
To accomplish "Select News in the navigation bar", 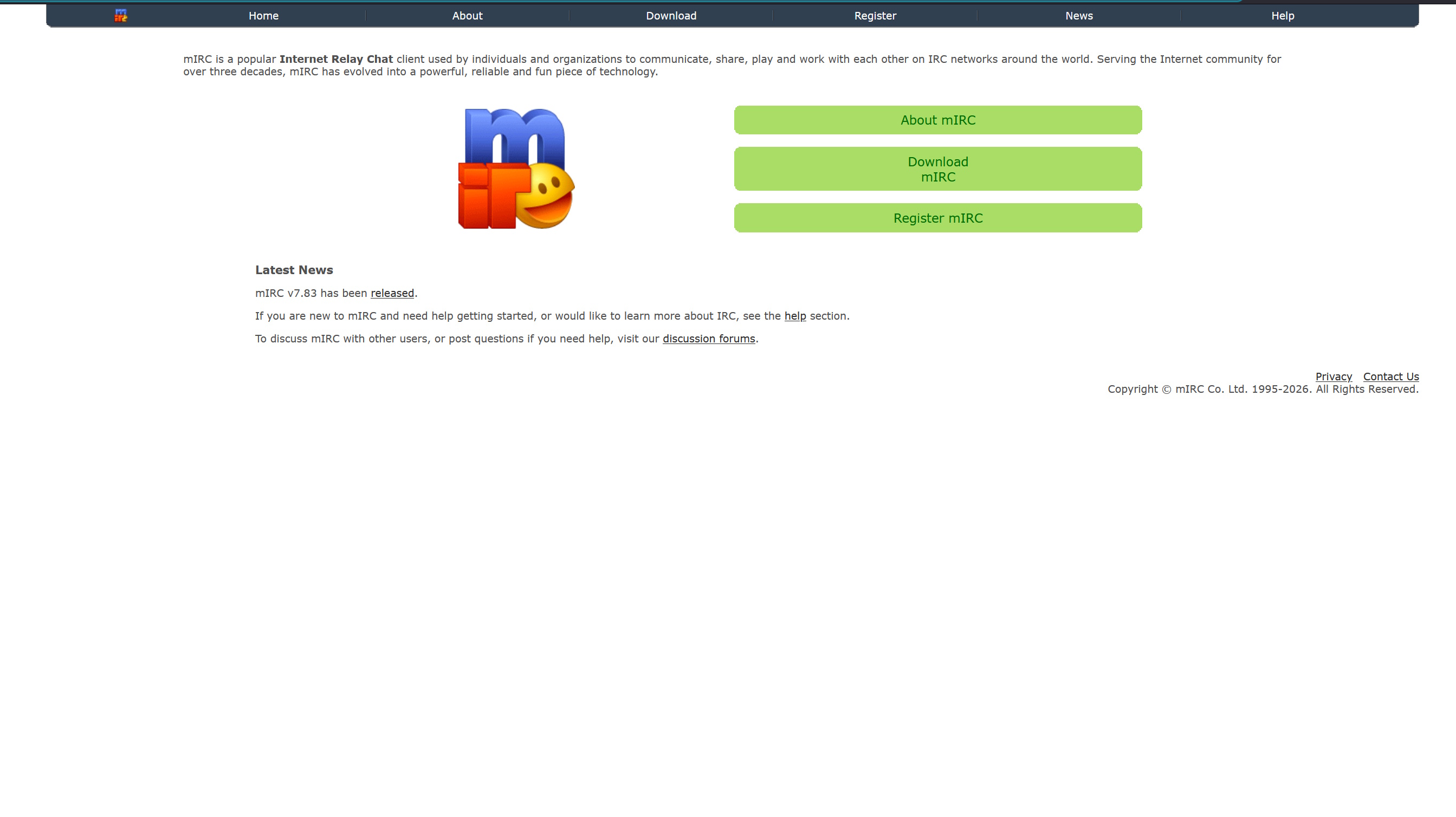I will (1078, 15).
